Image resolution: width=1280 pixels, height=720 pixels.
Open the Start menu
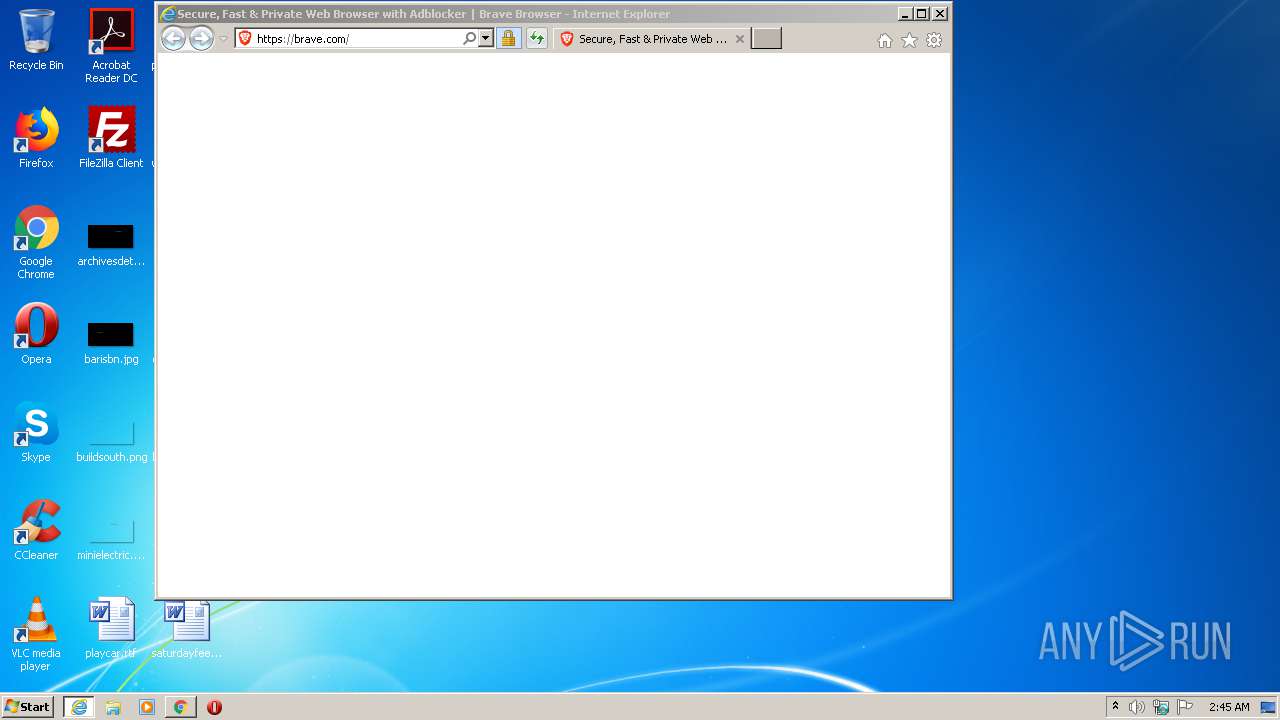coord(27,707)
